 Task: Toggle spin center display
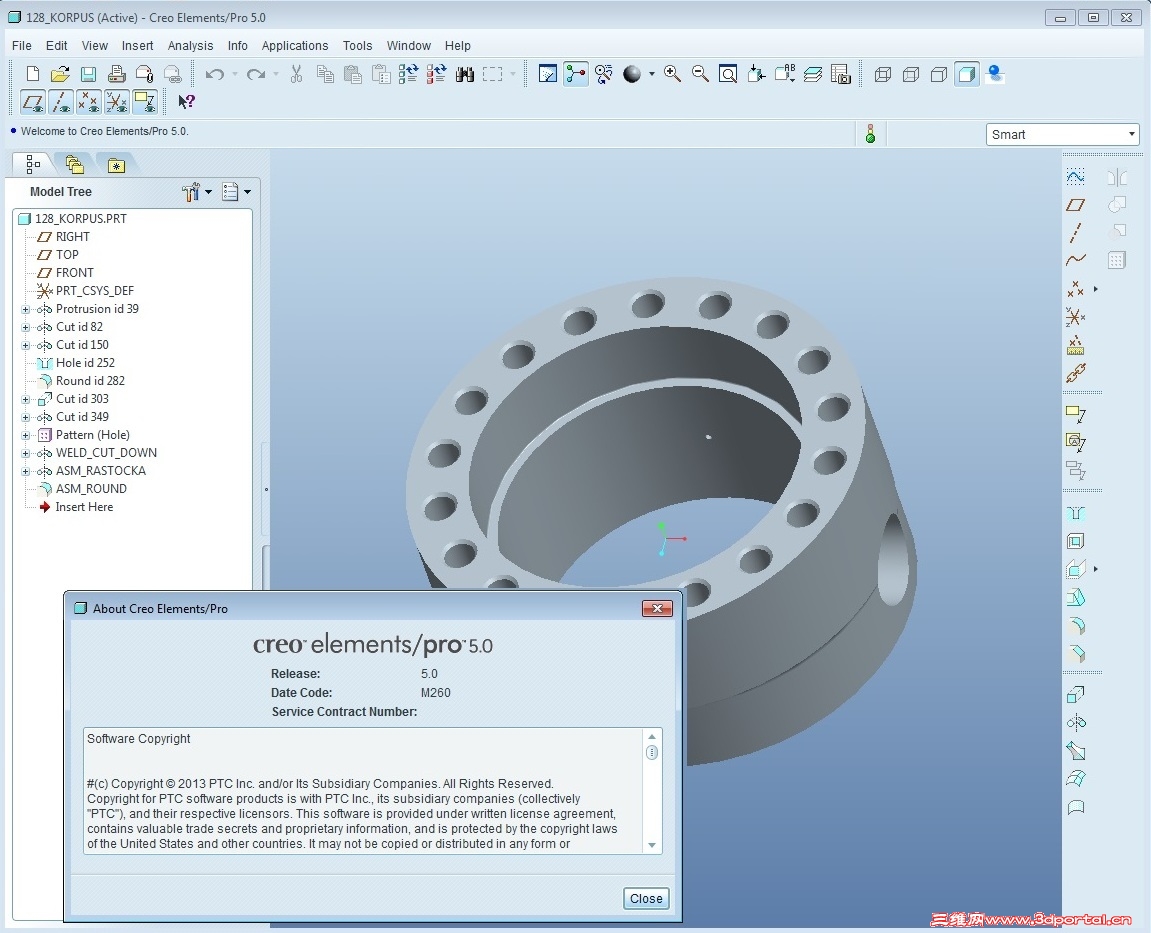(x=576, y=73)
